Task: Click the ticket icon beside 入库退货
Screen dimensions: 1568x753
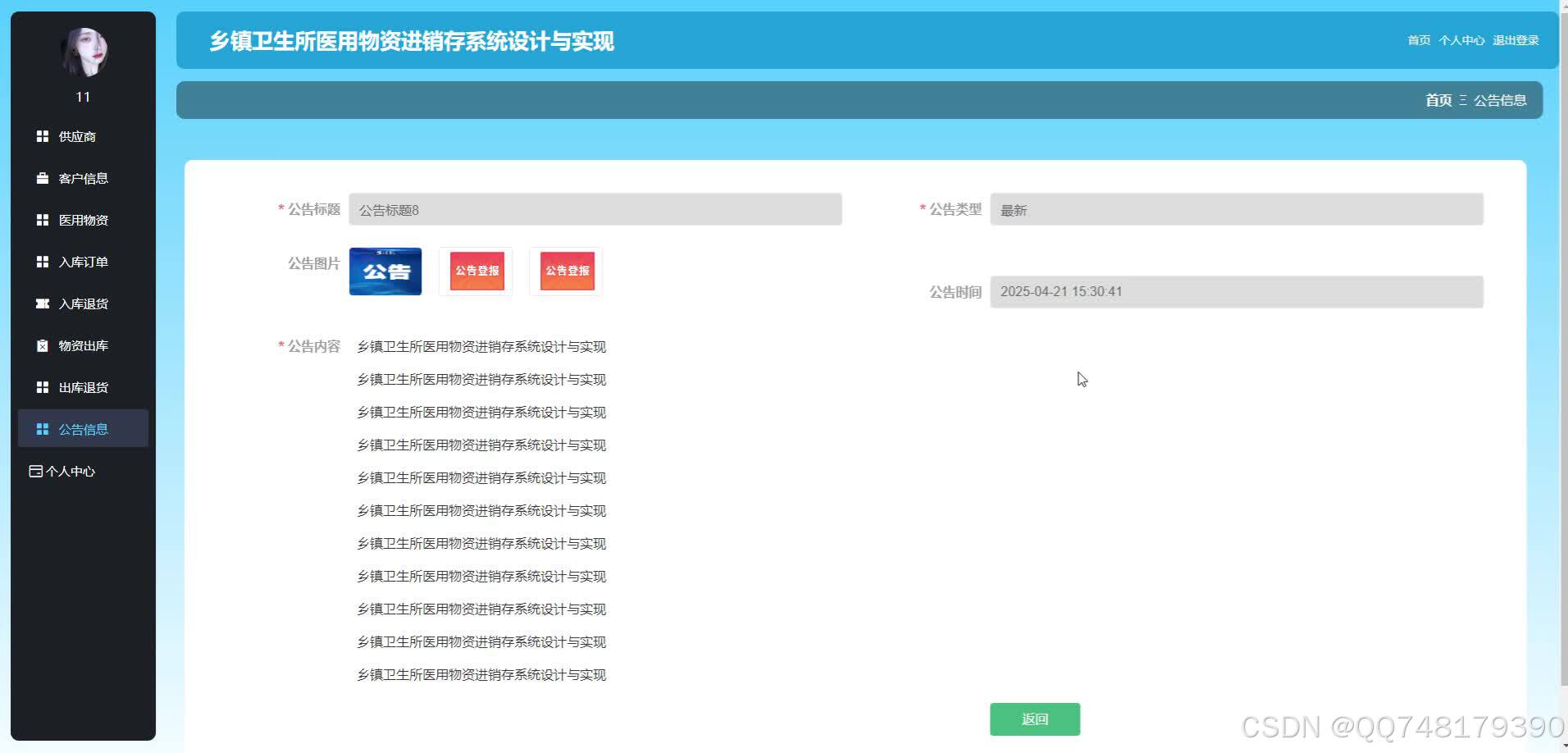Action: coord(43,303)
